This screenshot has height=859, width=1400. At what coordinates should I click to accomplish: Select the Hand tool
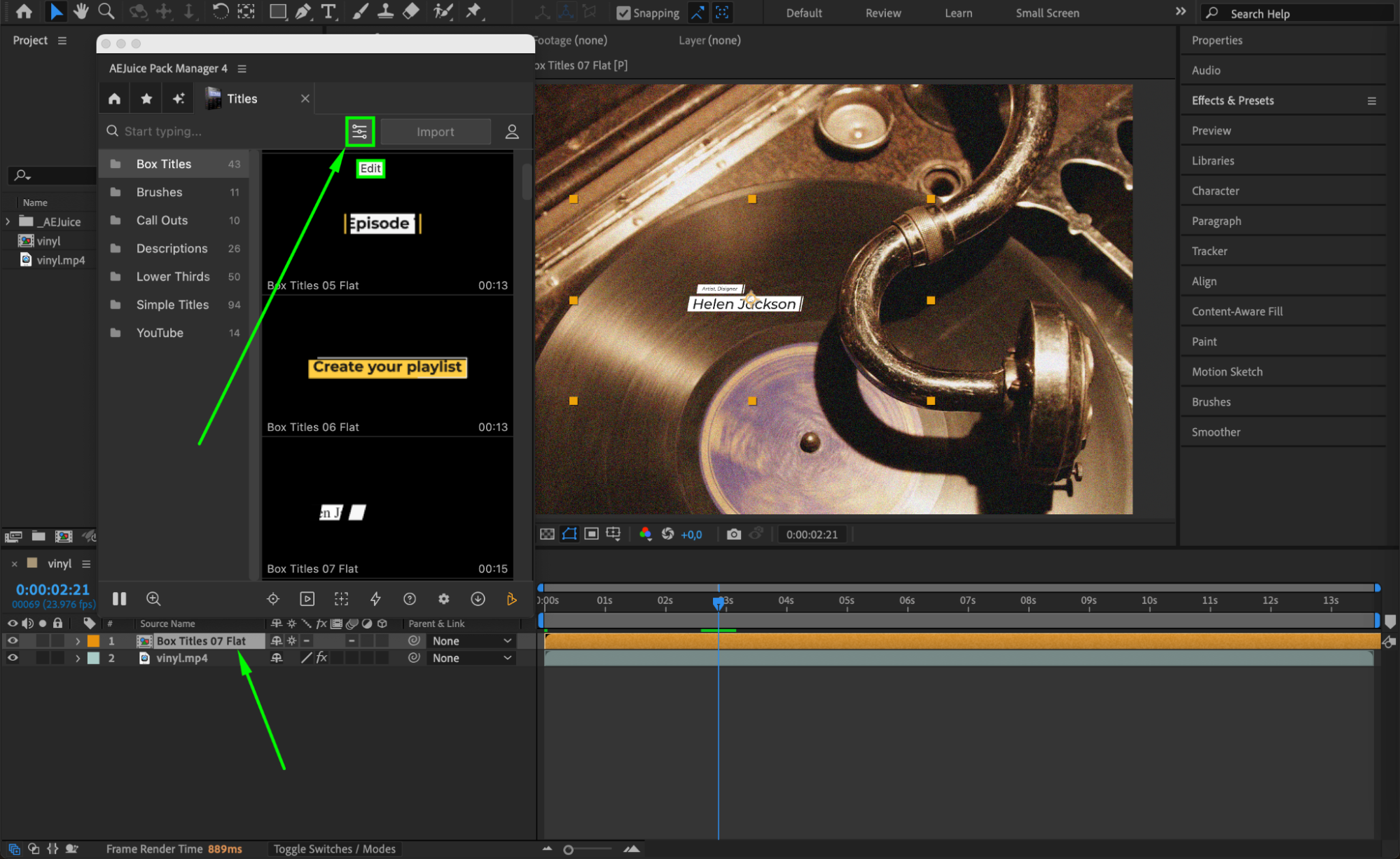point(81,12)
